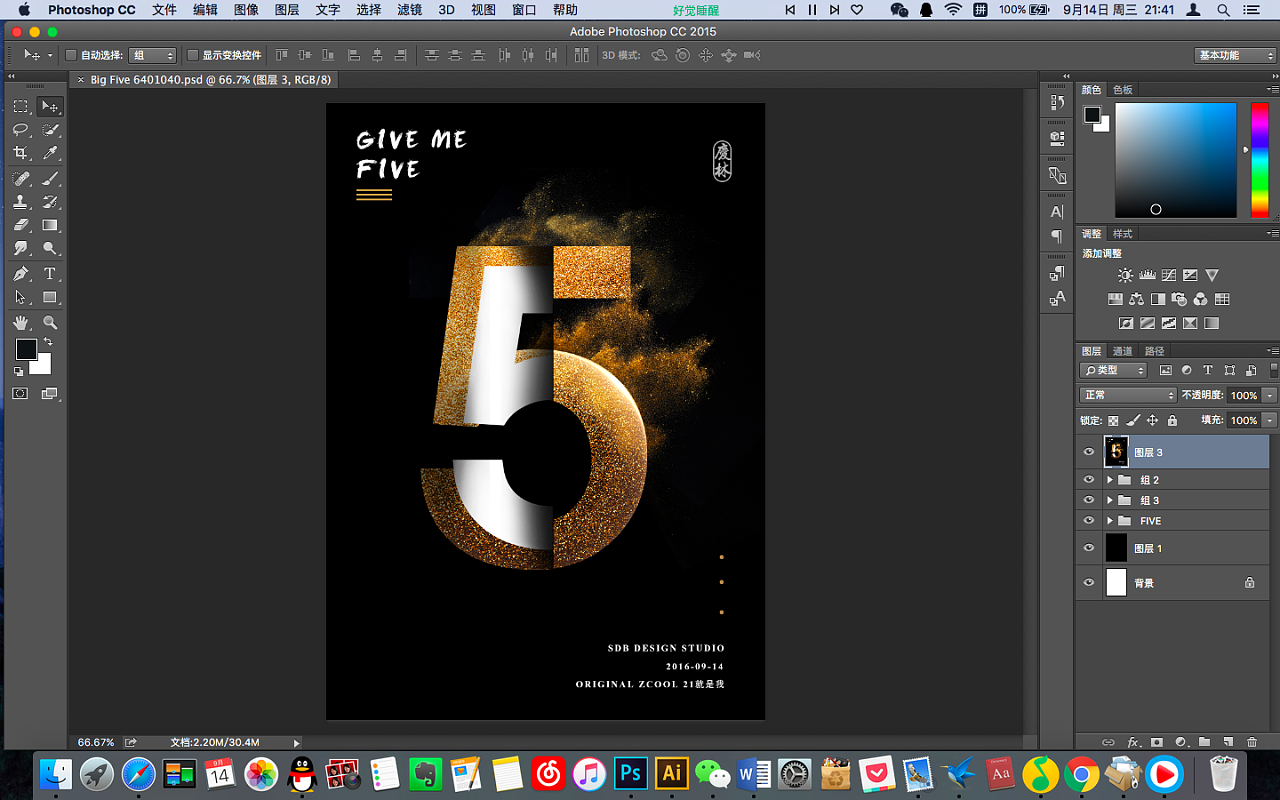Screen dimensions: 1280x800
Task: Select the Dodge tool
Action: (x=50, y=248)
